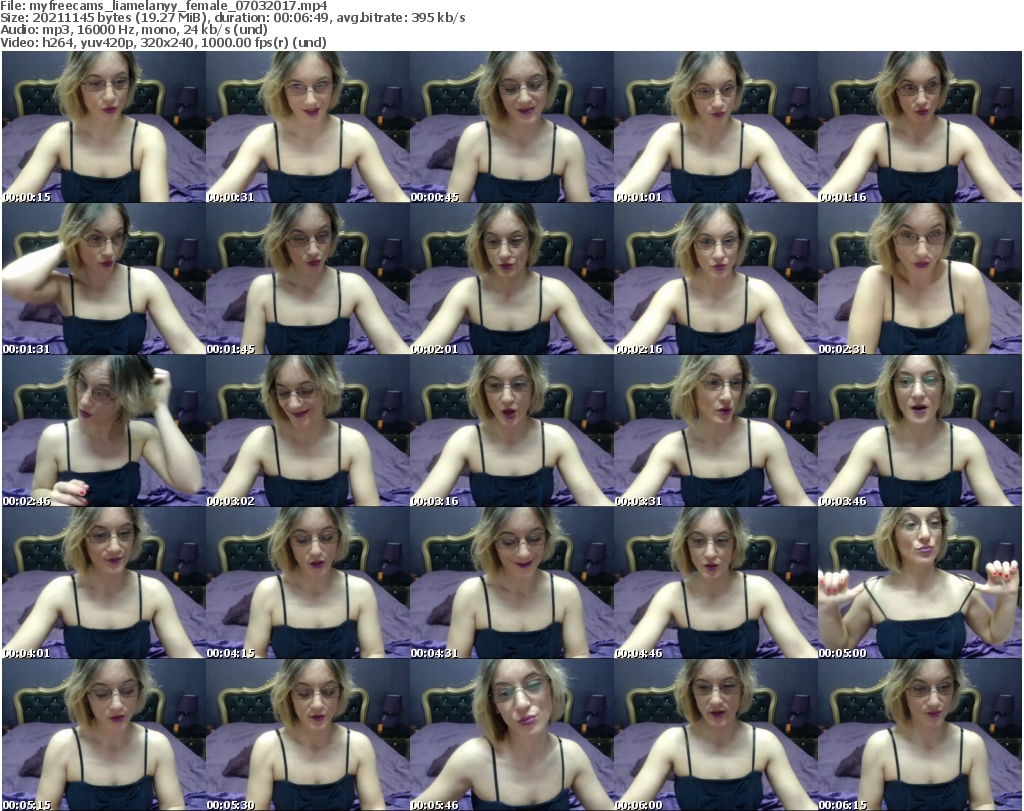Select the frame at 00:02:01
The image size is (1024, 811).
pos(511,279)
